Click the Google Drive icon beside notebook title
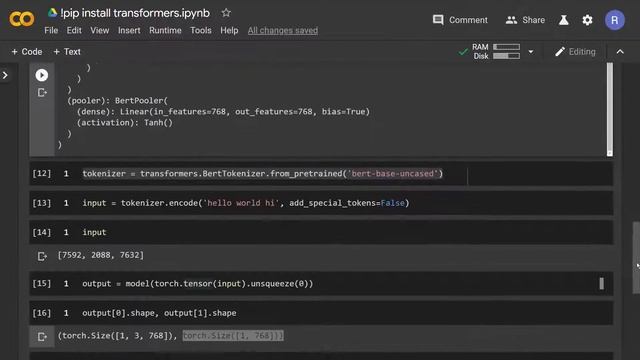 point(52,13)
